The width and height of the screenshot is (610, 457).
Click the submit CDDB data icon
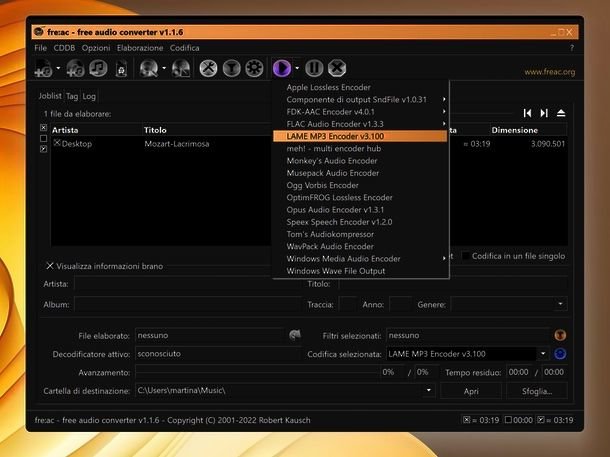click(x=181, y=68)
